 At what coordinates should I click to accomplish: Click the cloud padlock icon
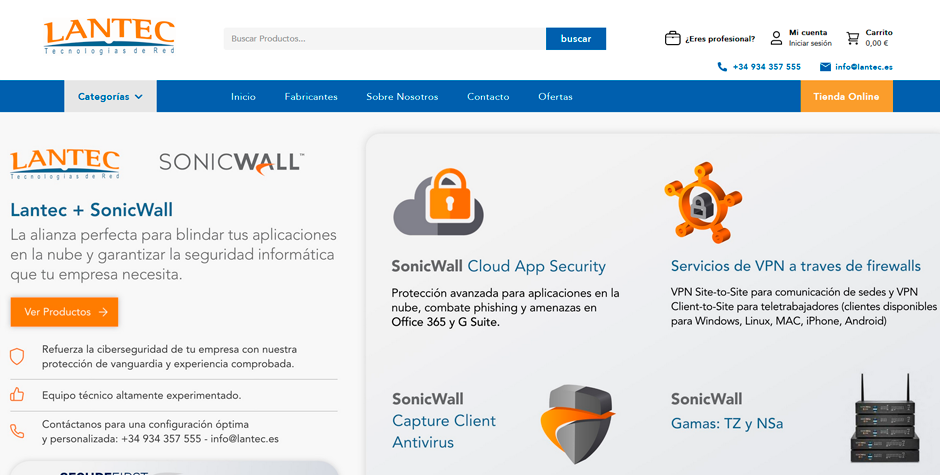438,202
